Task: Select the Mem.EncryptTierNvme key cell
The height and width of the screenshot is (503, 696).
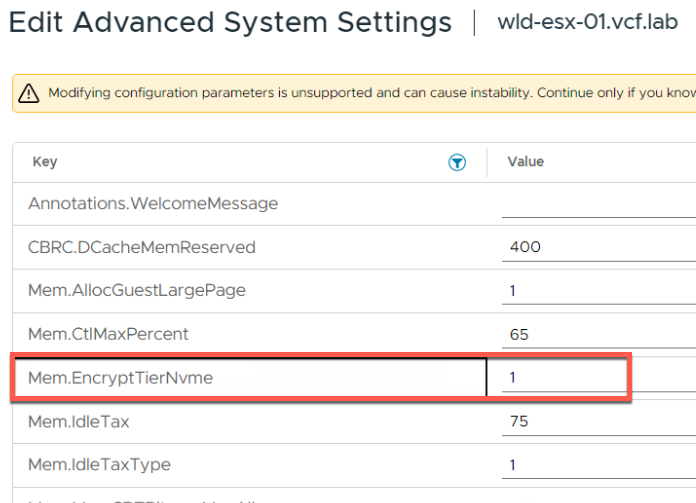Action: (x=121, y=378)
